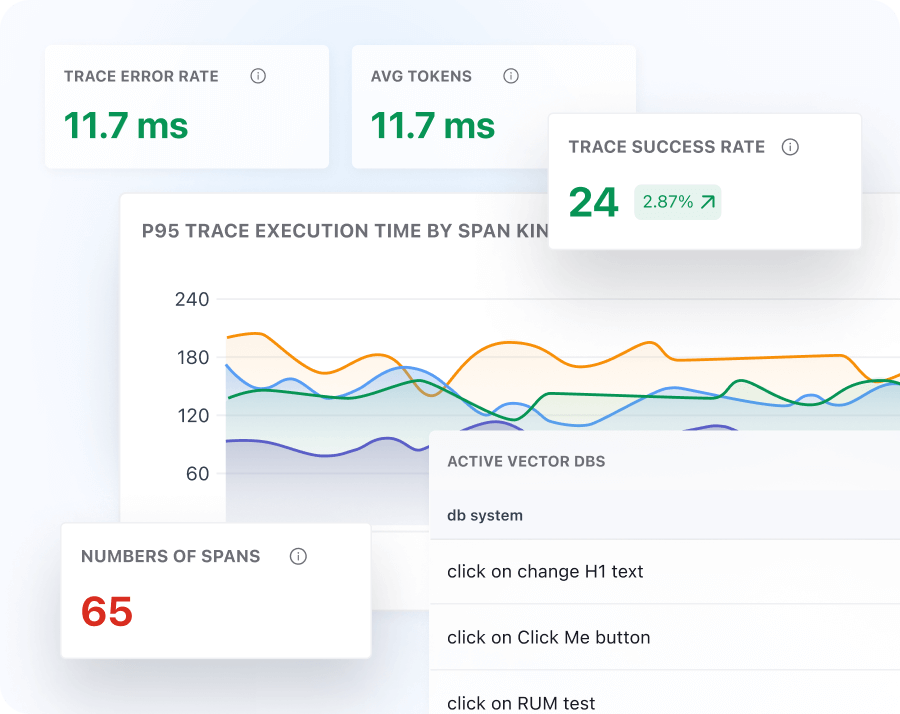The width and height of the screenshot is (900, 714).
Task: Click the 180 y-axis label
Action: [193, 358]
